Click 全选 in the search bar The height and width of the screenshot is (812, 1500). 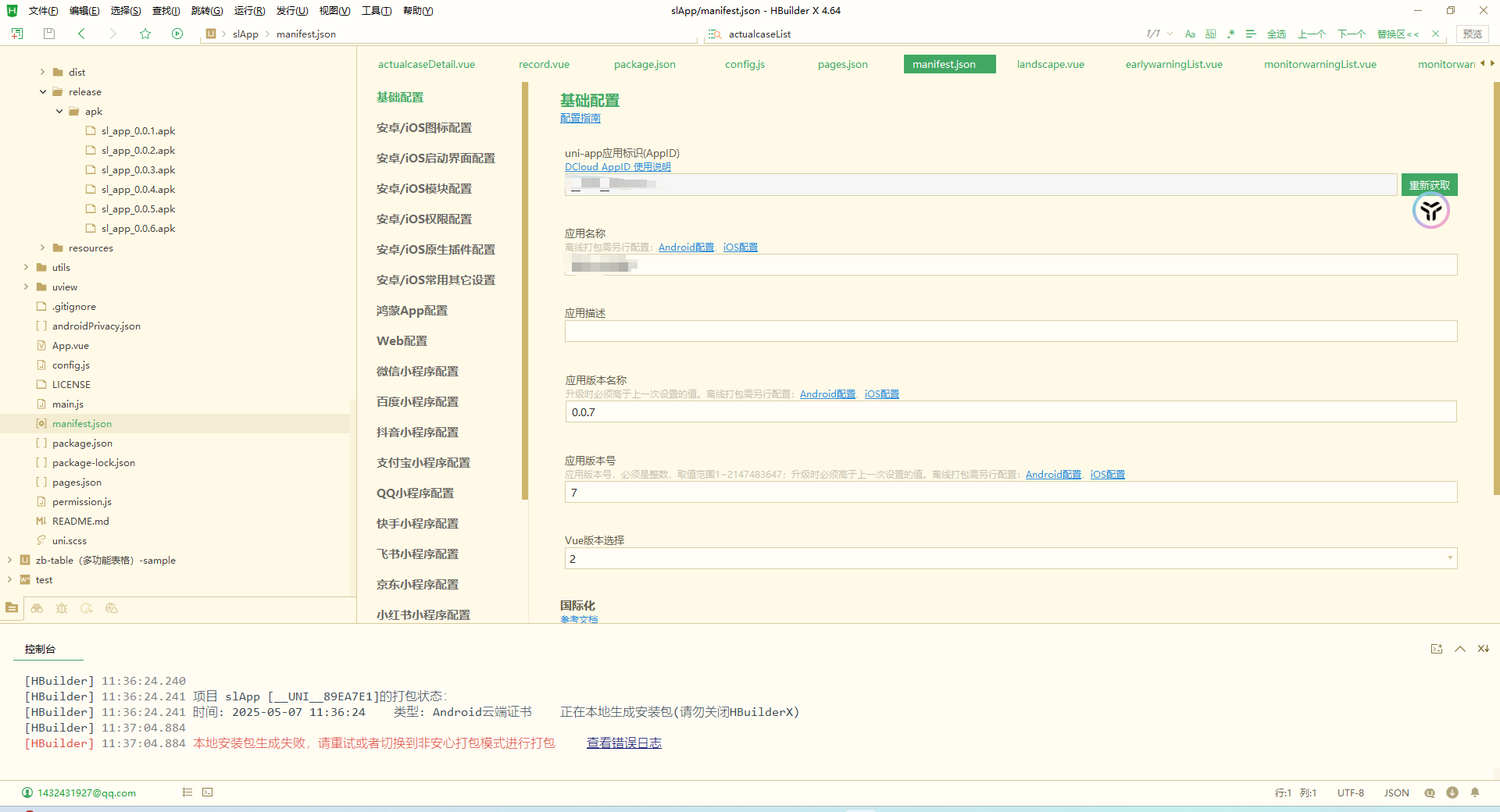click(1277, 34)
